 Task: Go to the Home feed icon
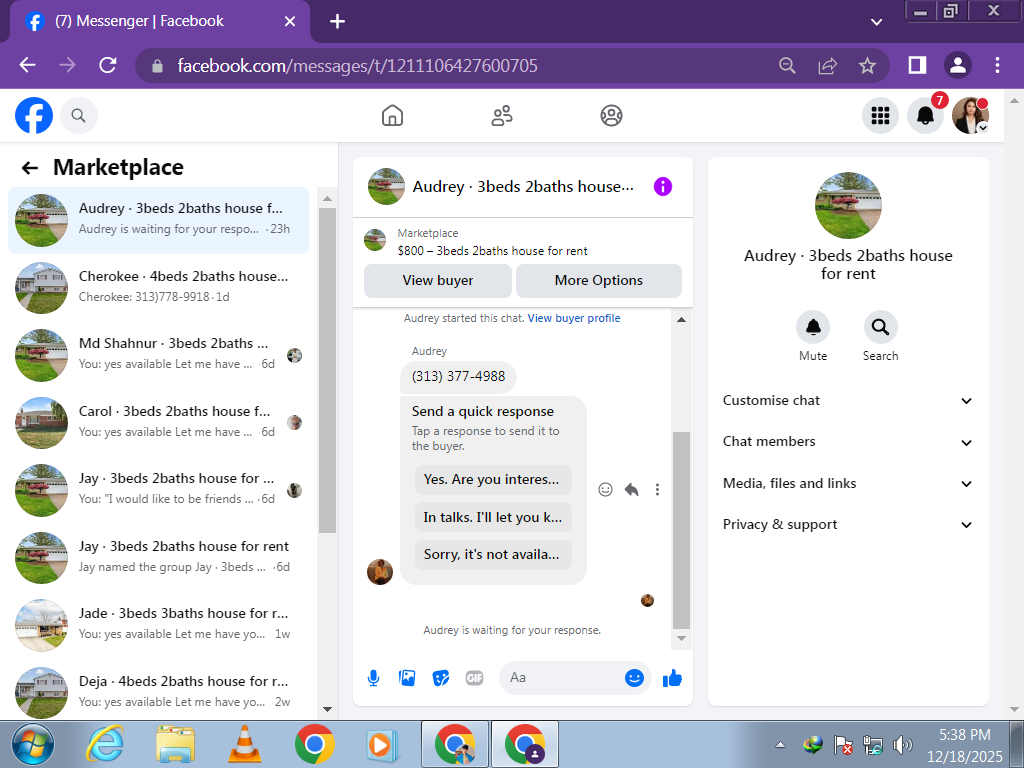click(392, 116)
